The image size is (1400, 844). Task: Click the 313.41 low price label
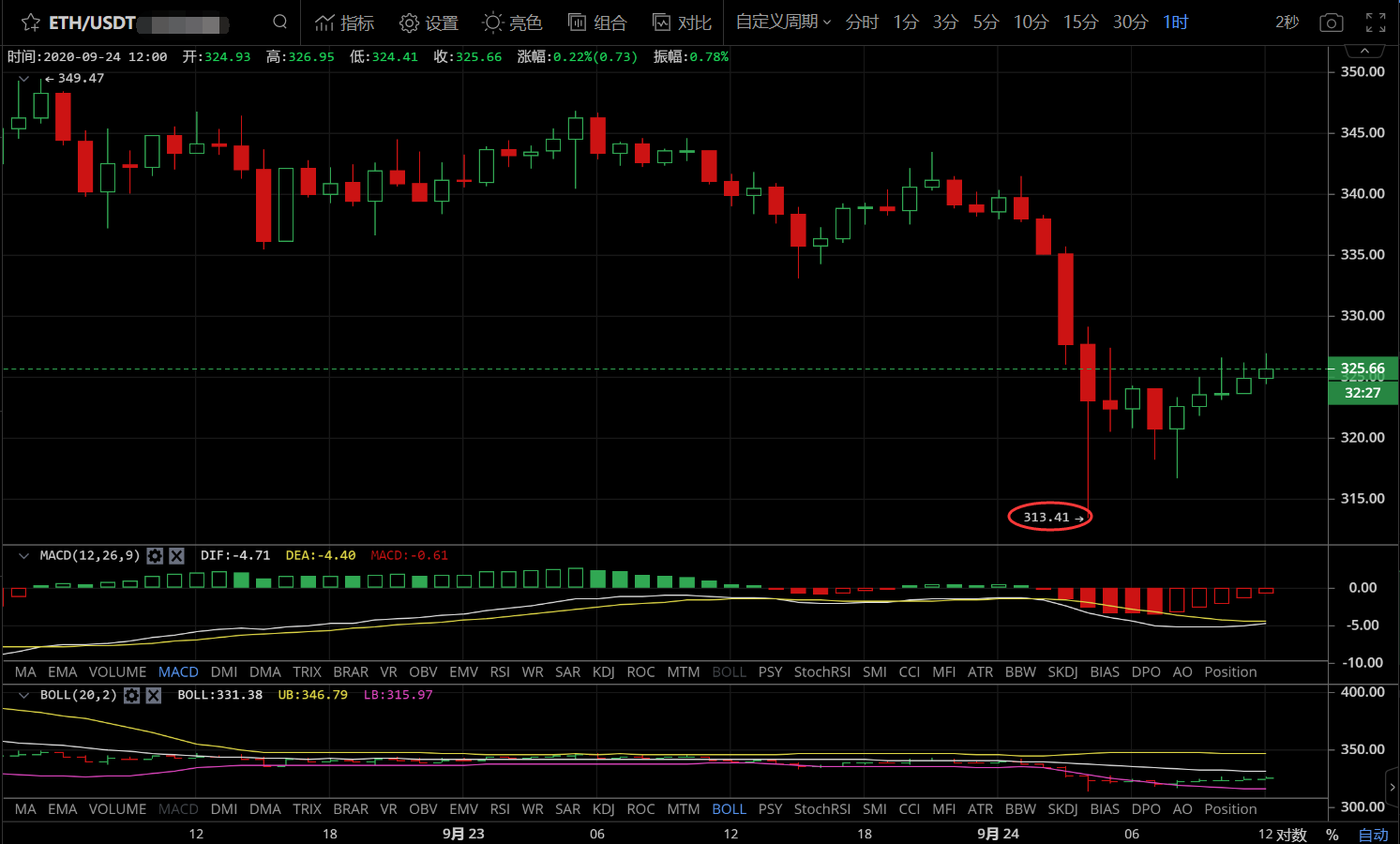pyautogui.click(x=1046, y=518)
